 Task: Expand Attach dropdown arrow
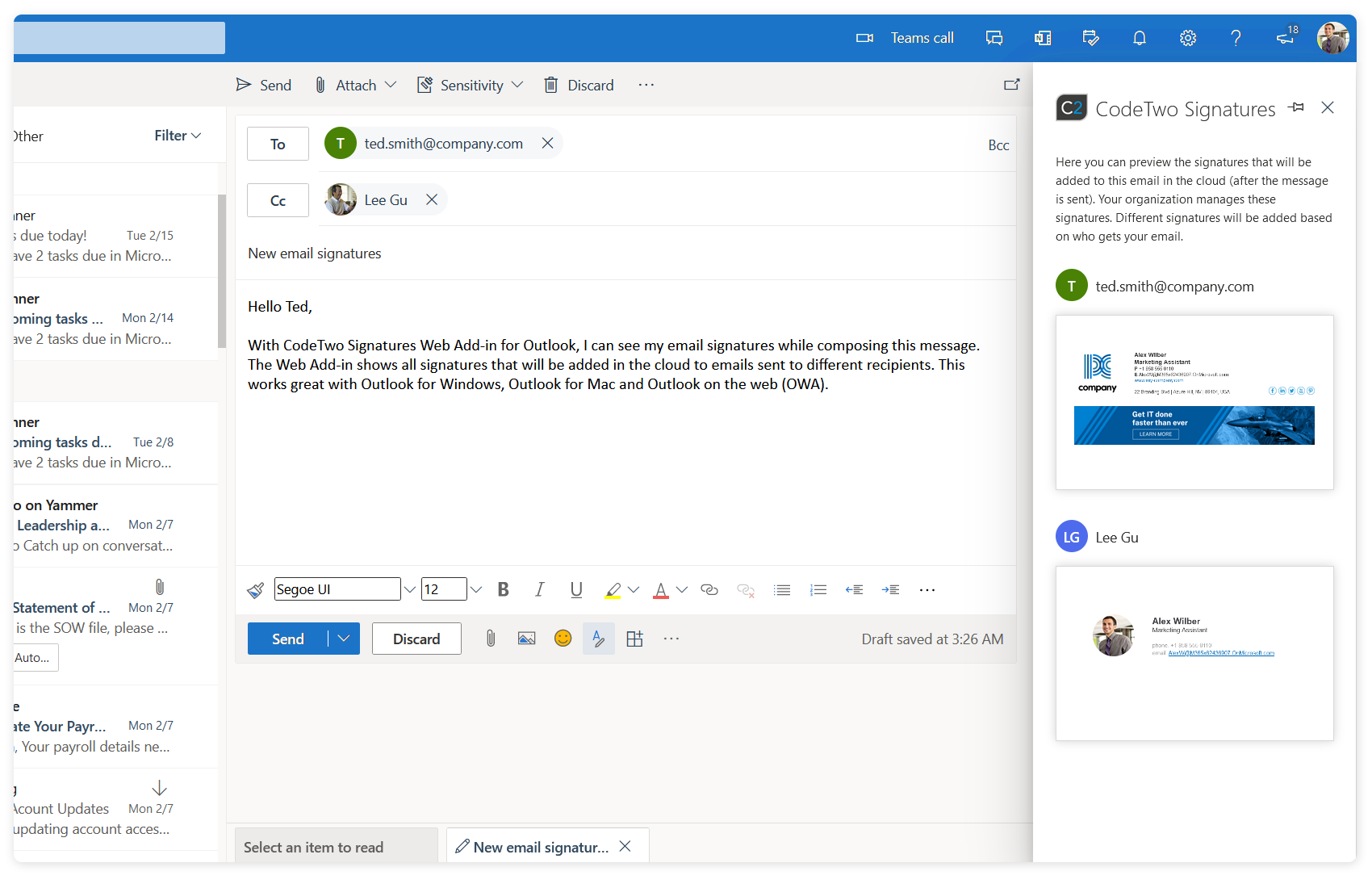tap(391, 85)
